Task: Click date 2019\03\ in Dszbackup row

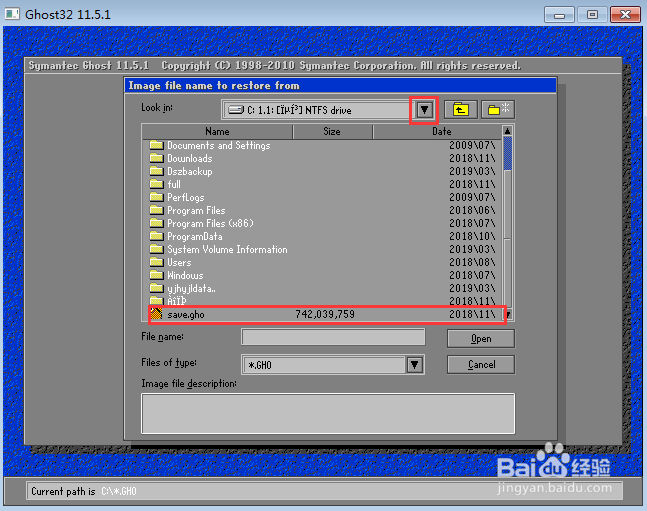Action: pos(472,171)
